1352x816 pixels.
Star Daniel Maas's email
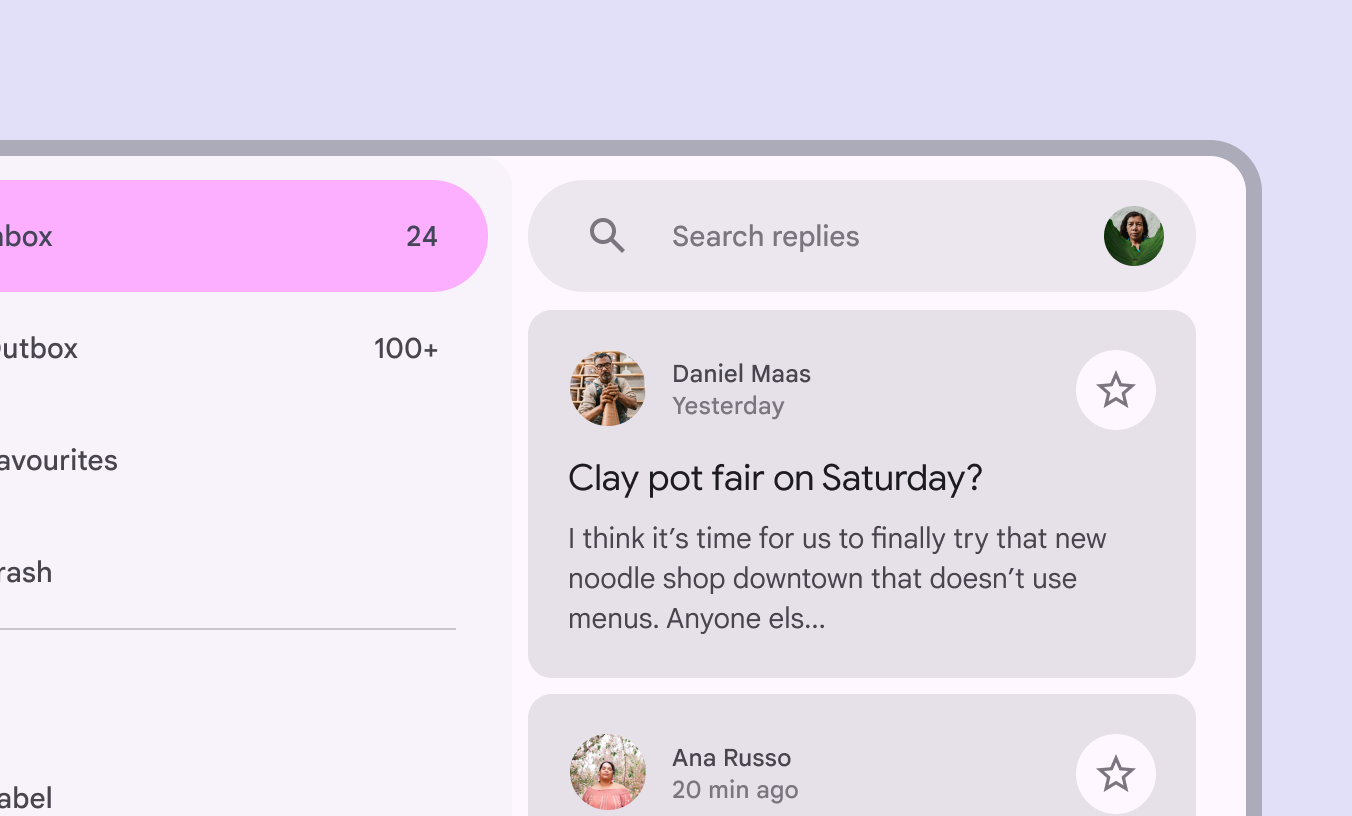tap(1115, 390)
